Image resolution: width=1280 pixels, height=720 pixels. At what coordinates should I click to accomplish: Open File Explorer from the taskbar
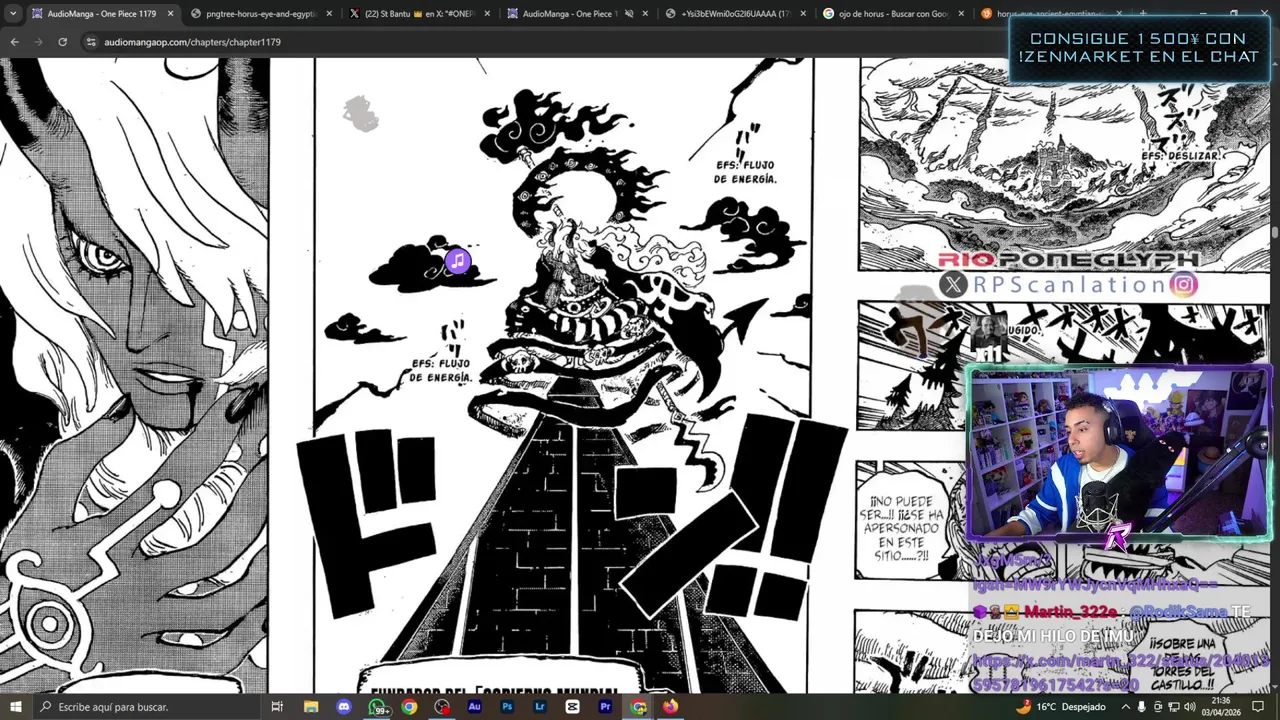[x=310, y=707]
